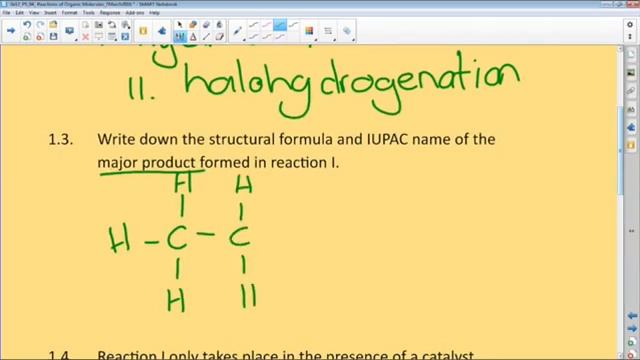Move toolbar using up-down arrow icon
640x360 pixels.
pos(630,36)
